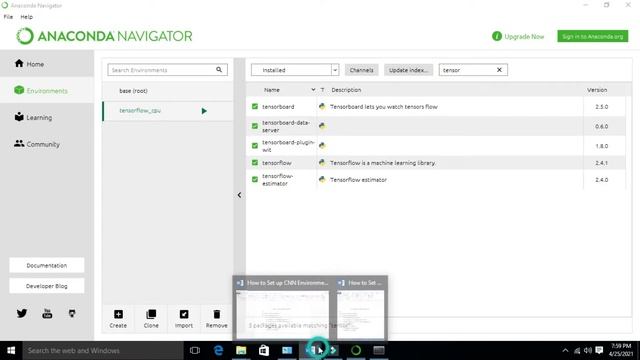
Task: Open the Developer Blog button
Action: point(47,286)
